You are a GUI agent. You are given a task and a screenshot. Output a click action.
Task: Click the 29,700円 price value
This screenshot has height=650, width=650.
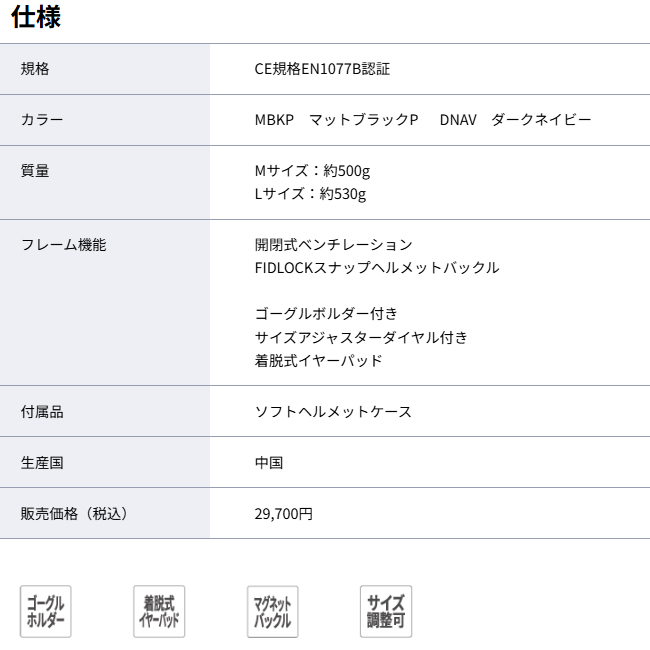point(284,514)
